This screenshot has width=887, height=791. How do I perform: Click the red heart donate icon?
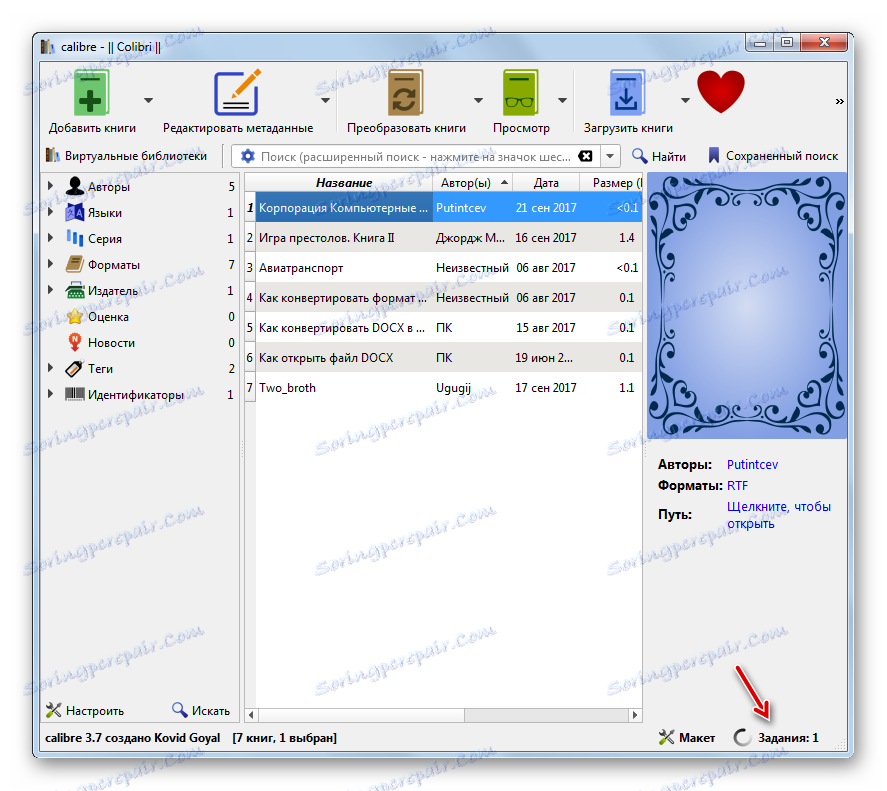tap(721, 92)
